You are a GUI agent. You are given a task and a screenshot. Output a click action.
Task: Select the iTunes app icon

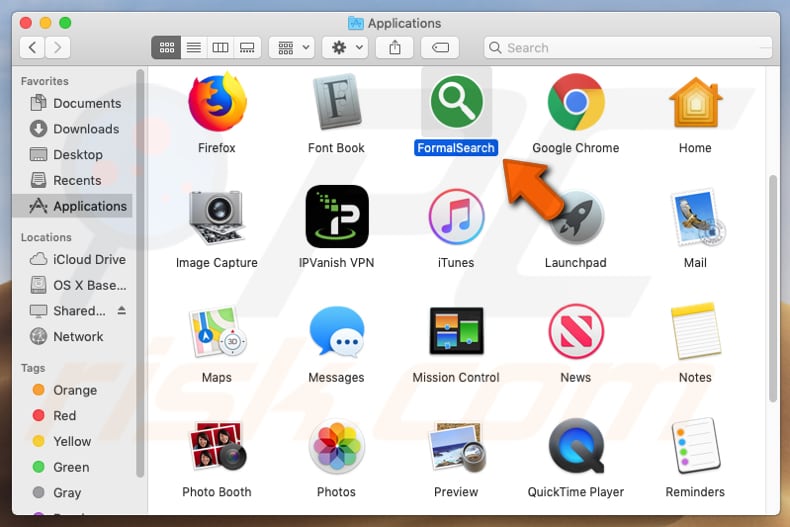click(456, 217)
